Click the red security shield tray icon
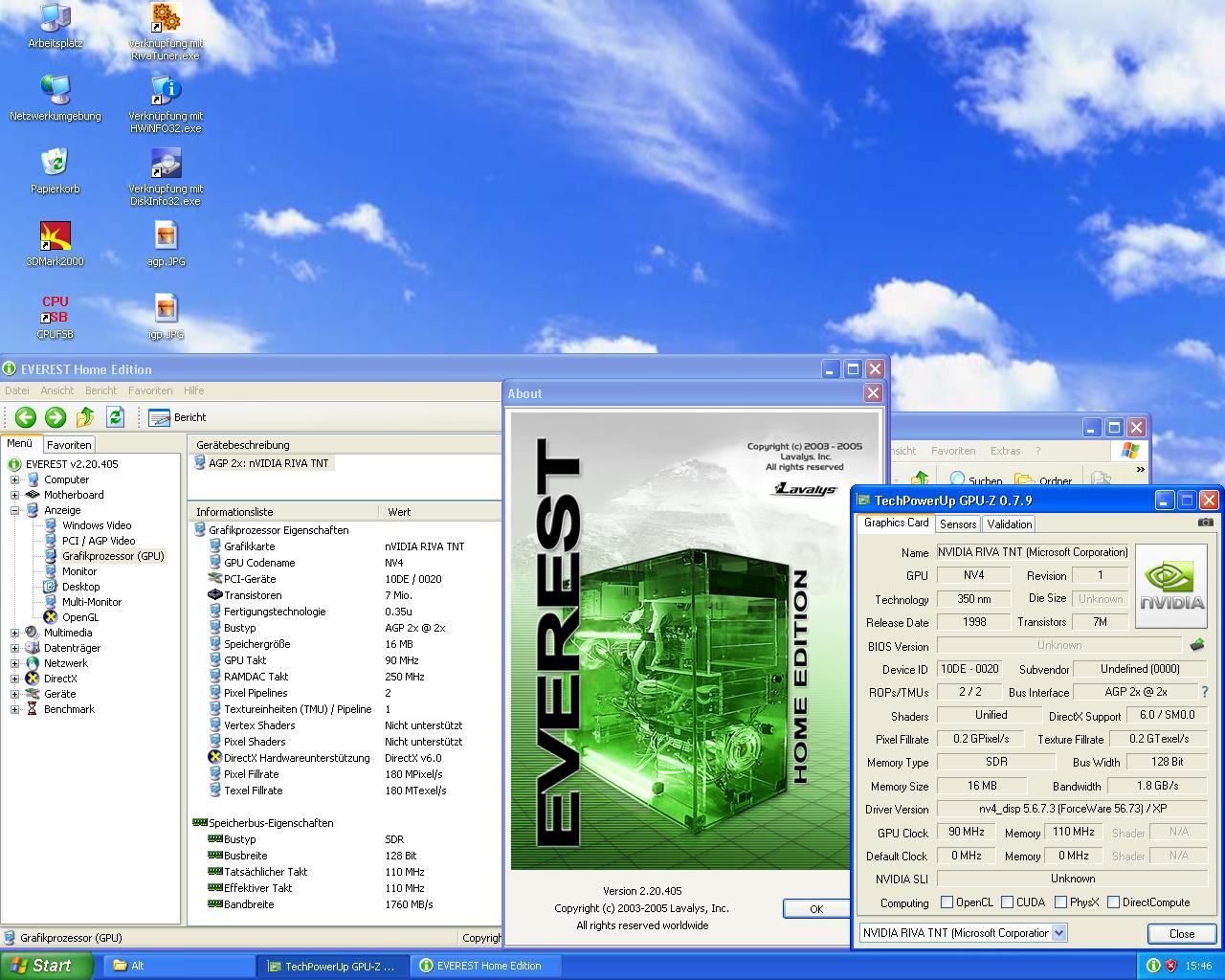This screenshot has height=980, width=1225. point(1170,966)
